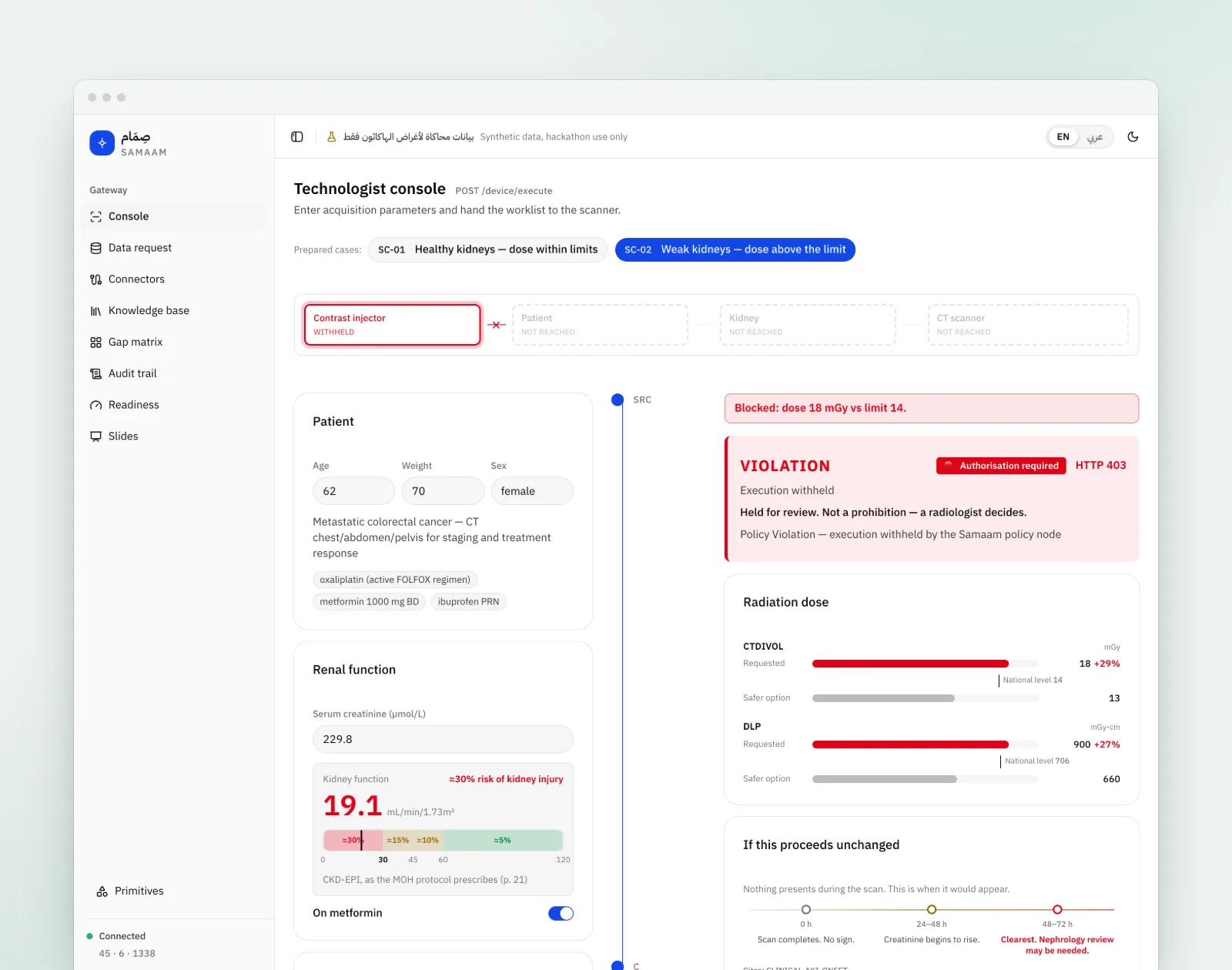
Task: Switch to dark mode moon icon
Action: (x=1133, y=137)
